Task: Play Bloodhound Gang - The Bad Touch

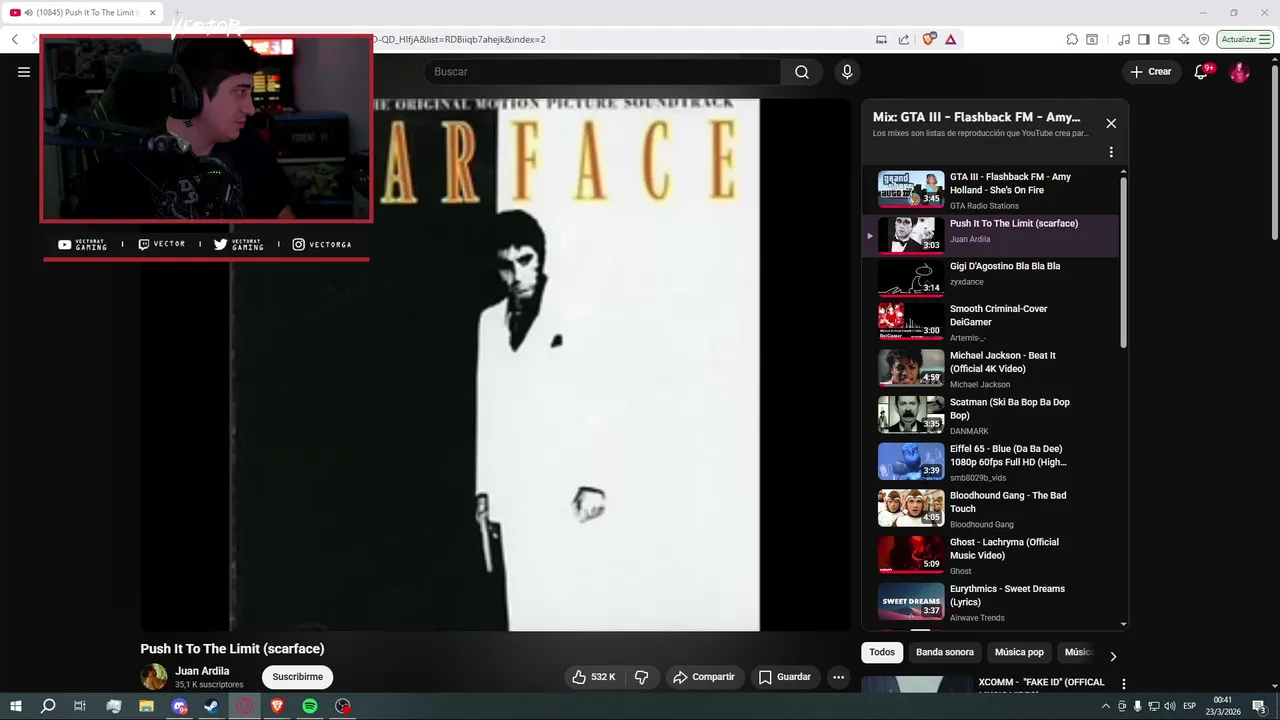Action: click(x=990, y=509)
